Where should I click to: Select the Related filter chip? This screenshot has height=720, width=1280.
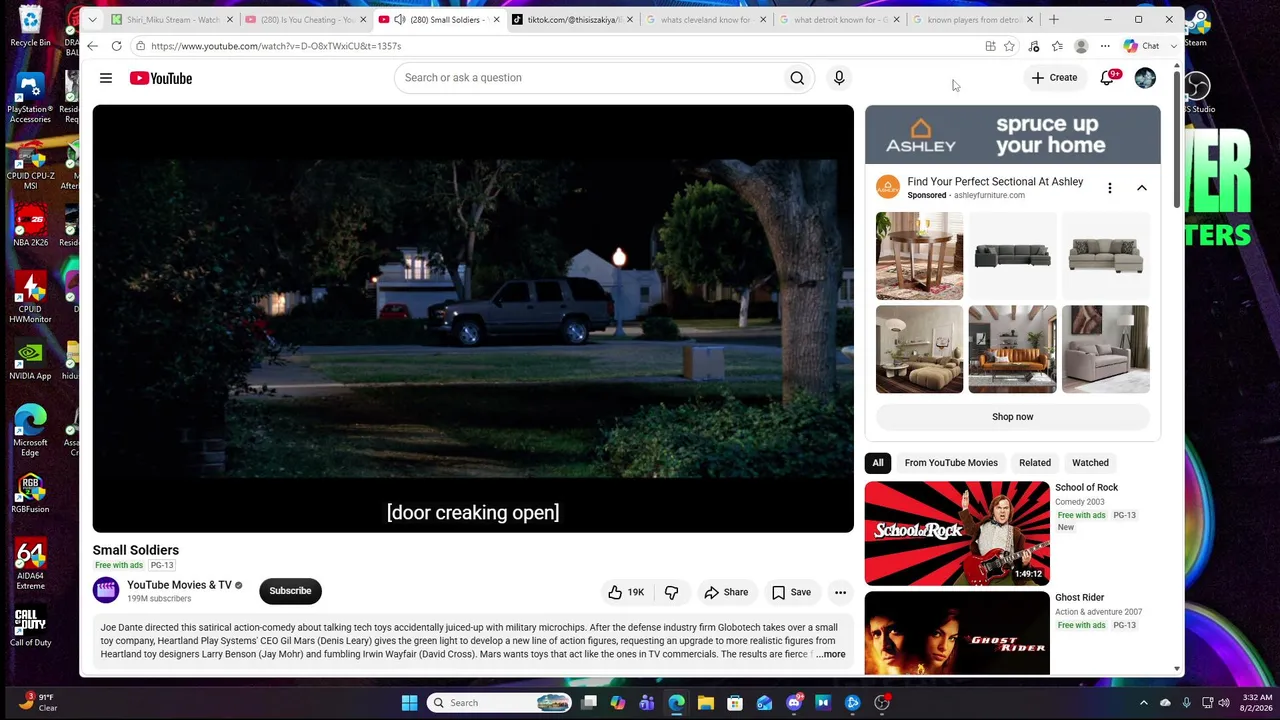[1035, 463]
